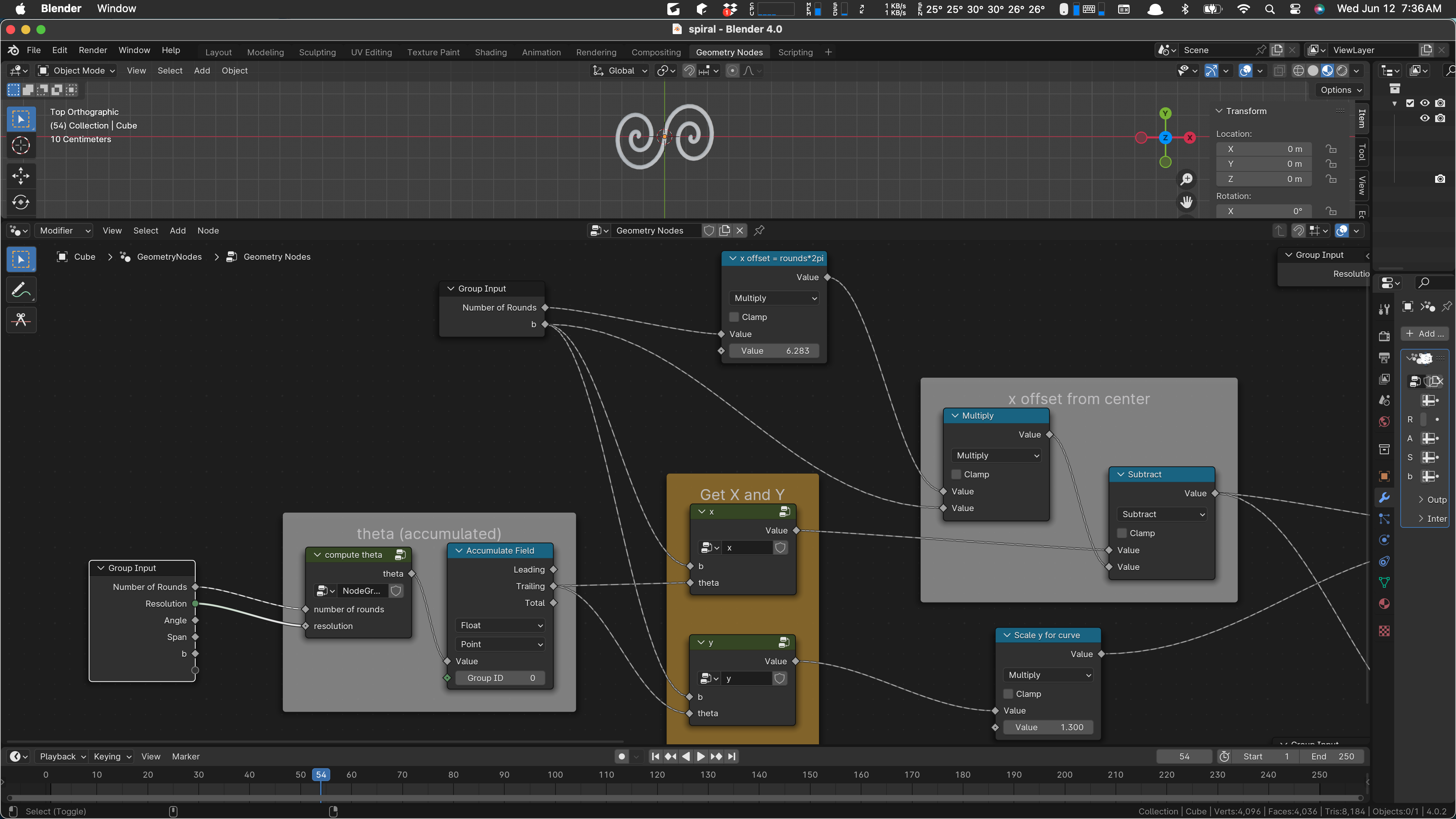Unlink the Geometry Nodes data-block
Viewport: 1456px width, 819px height.
pyautogui.click(x=739, y=230)
